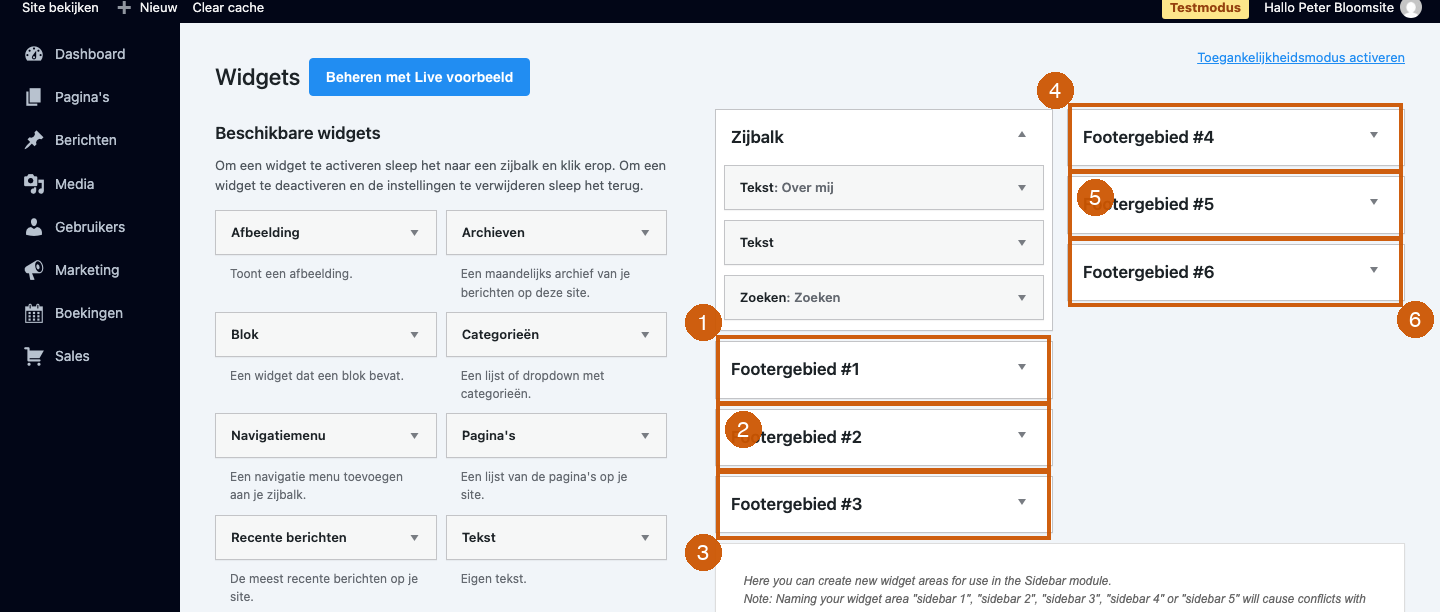Click the Testmodus badge
Image resolution: width=1440 pixels, height=612 pixels.
[1205, 8]
